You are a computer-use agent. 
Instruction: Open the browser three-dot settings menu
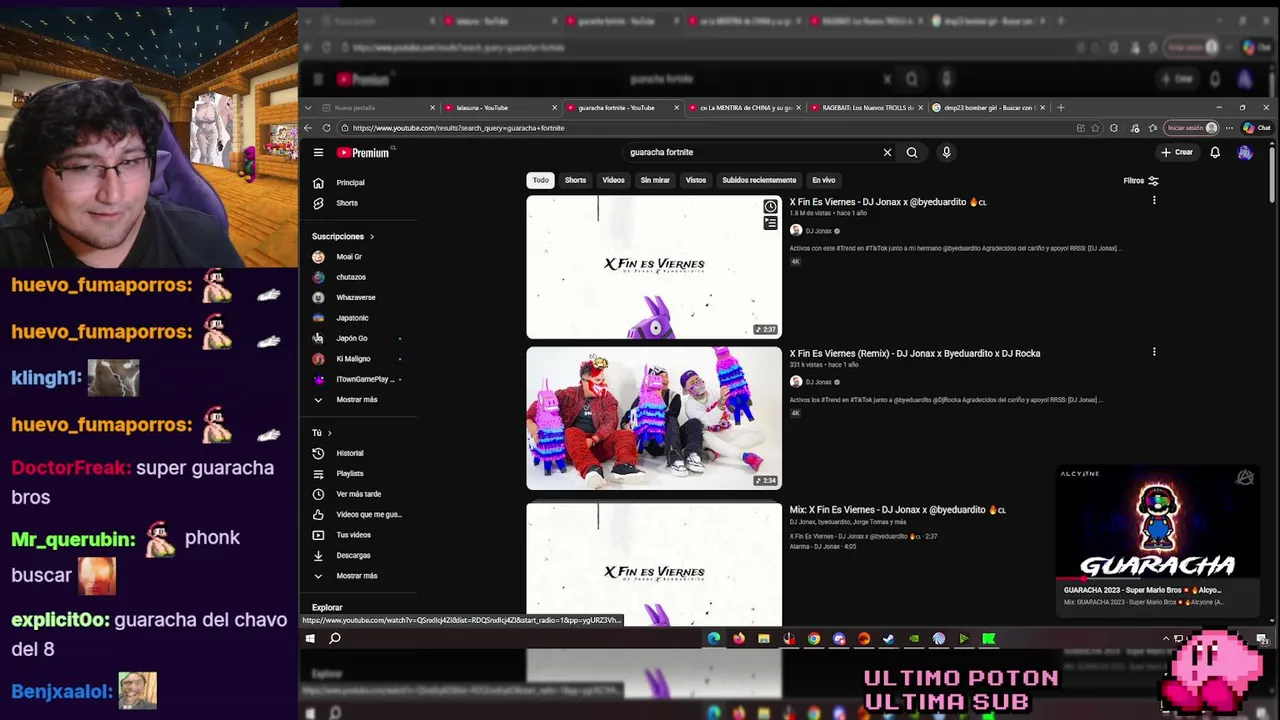[x=1229, y=128]
